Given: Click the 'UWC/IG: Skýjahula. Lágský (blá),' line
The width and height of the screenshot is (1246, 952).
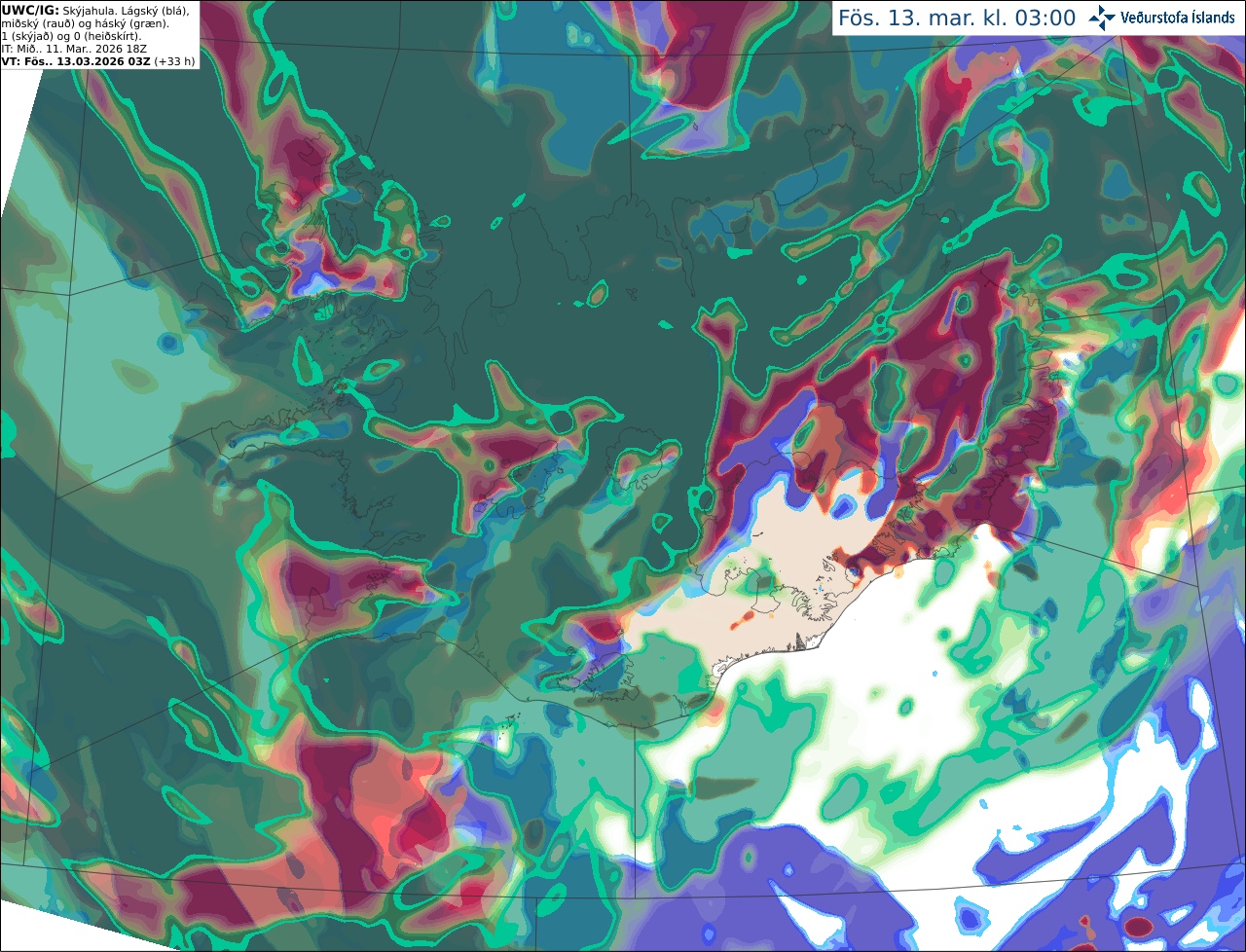Looking at the screenshot, I should (95, 11).
